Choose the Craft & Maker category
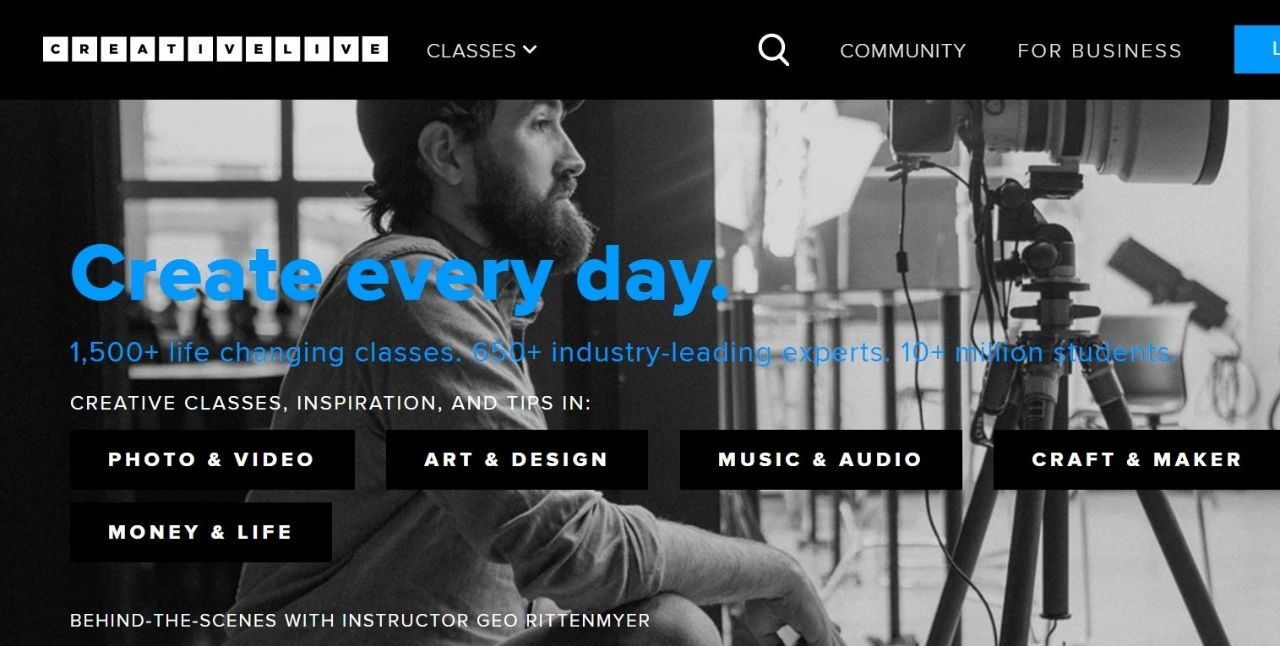The height and width of the screenshot is (646, 1280). click(1136, 460)
